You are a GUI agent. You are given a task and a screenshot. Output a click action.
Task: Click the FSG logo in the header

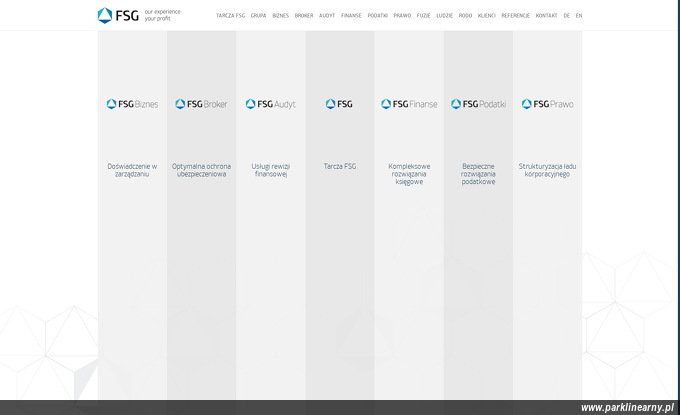tap(118, 15)
